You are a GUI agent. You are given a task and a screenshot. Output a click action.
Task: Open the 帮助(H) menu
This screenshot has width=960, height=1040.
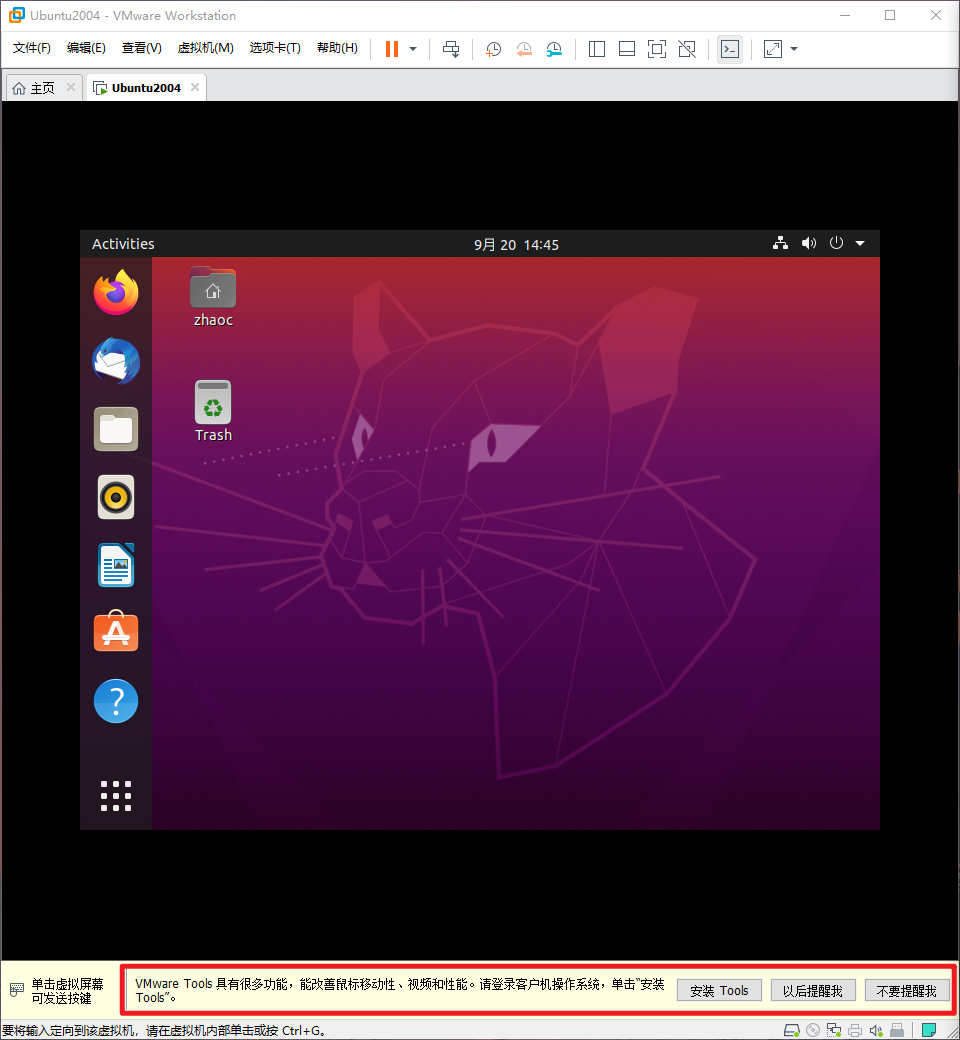(337, 48)
